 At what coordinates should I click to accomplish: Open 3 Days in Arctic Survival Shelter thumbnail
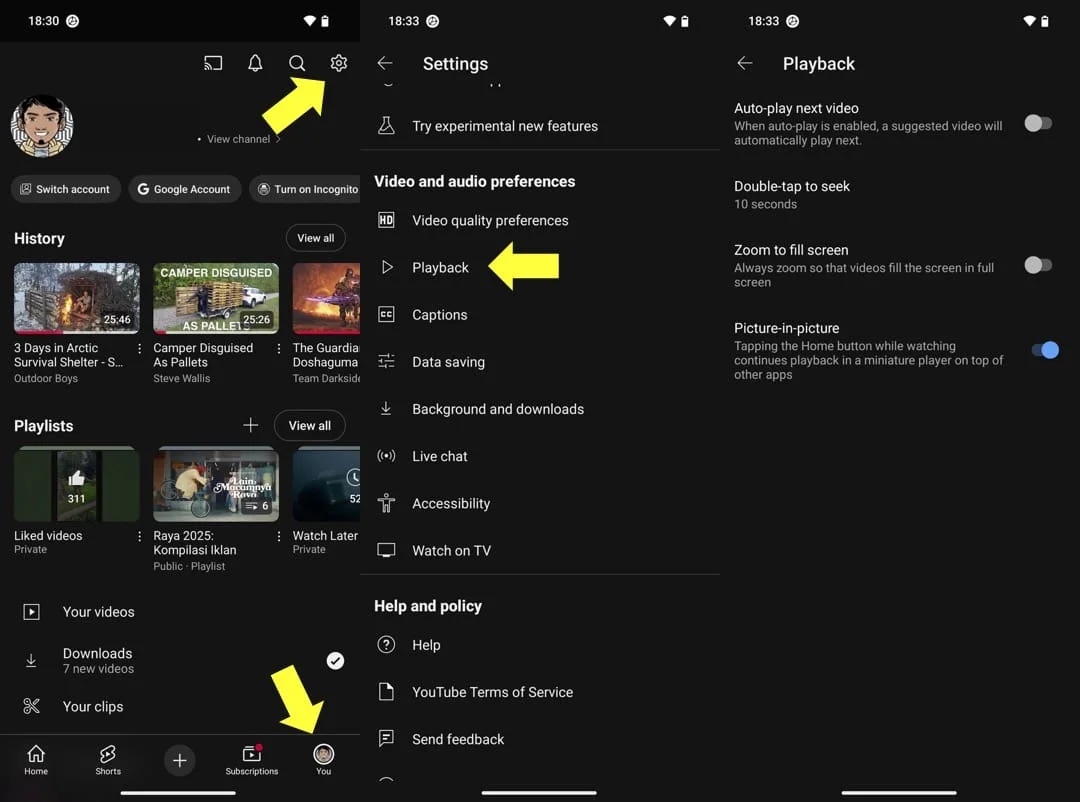pyautogui.click(x=76, y=298)
